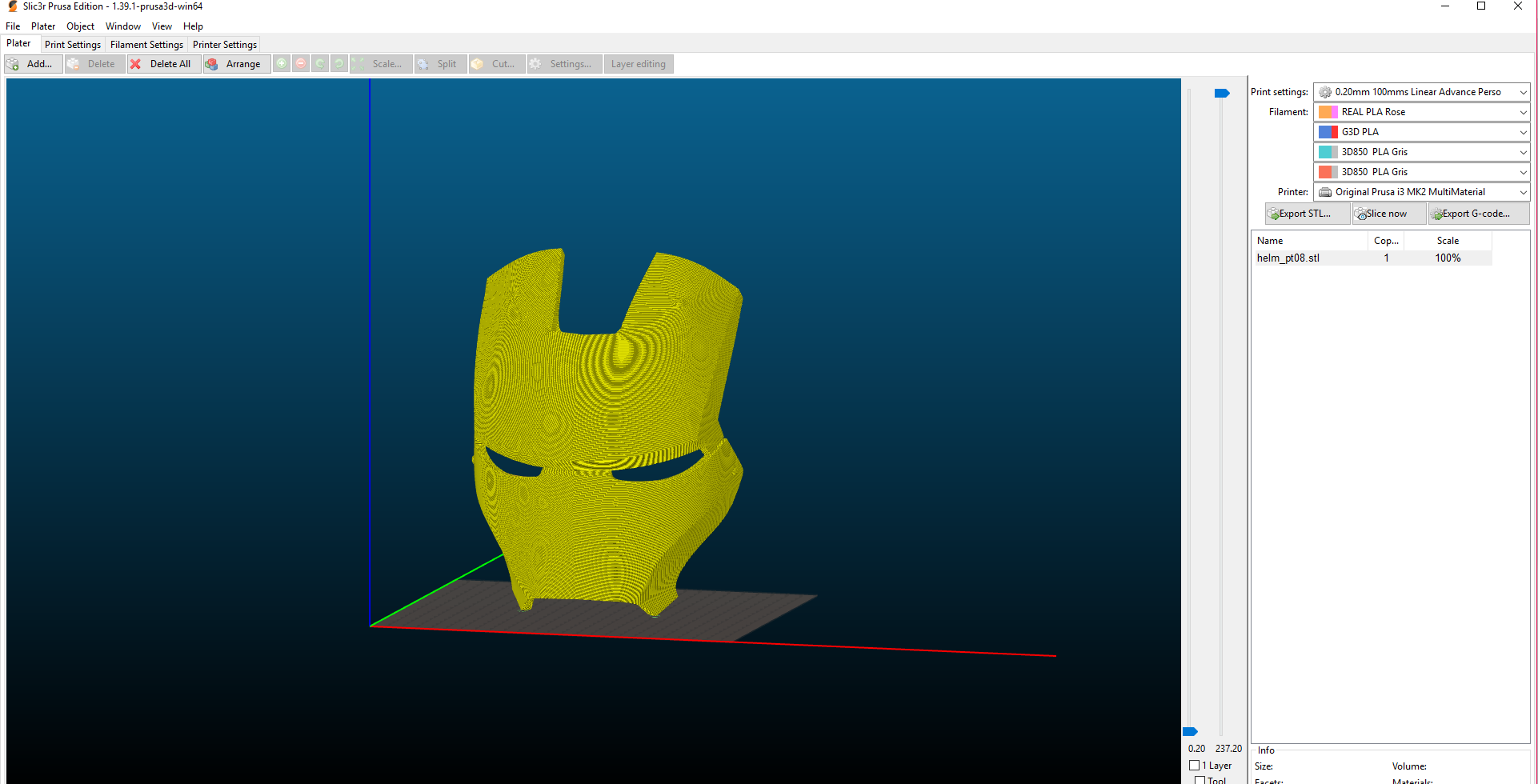Image resolution: width=1538 pixels, height=784 pixels.
Task: Switch to the Filament Settings tab
Action: point(146,45)
